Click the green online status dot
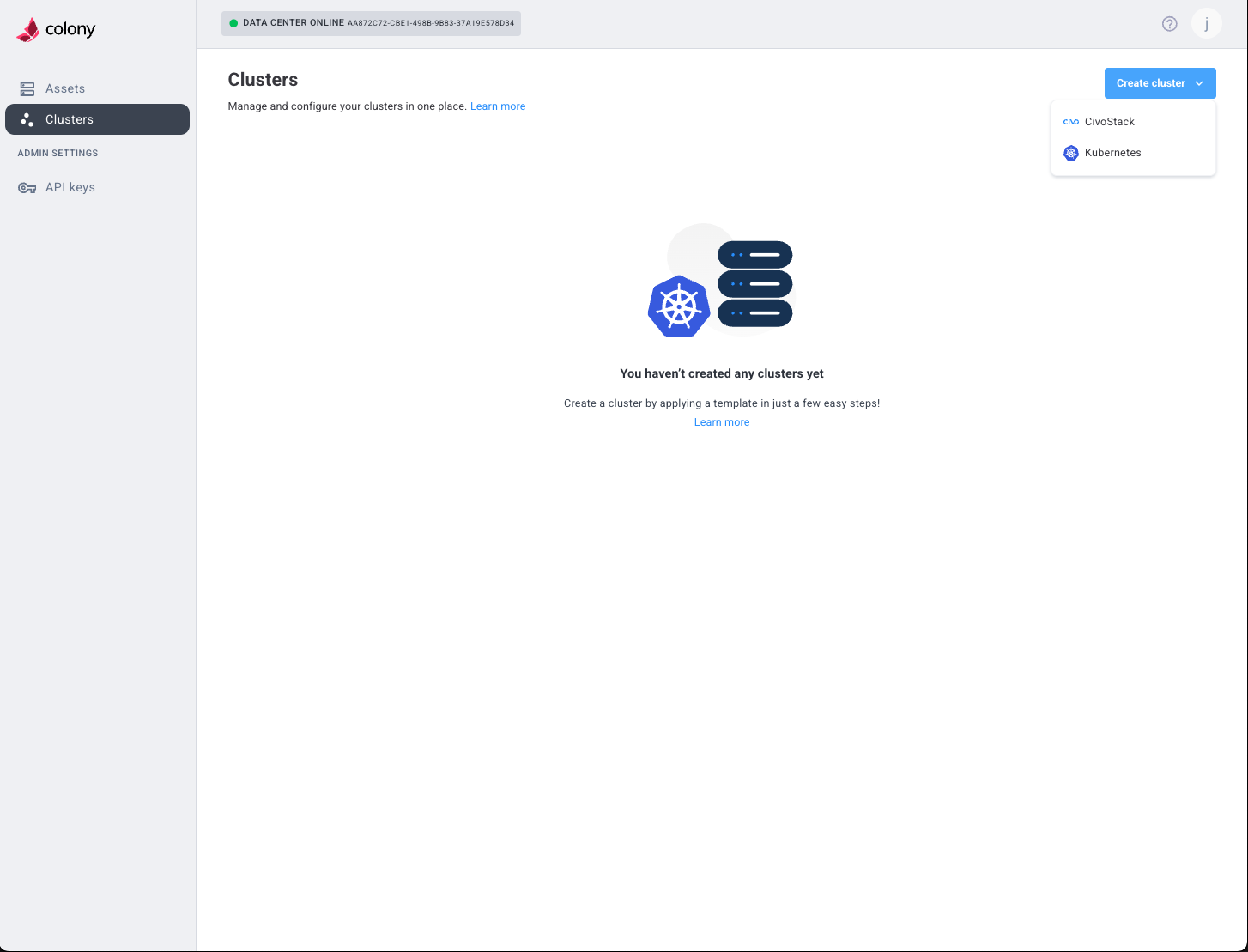Image resolution: width=1248 pixels, height=952 pixels. 233,23
